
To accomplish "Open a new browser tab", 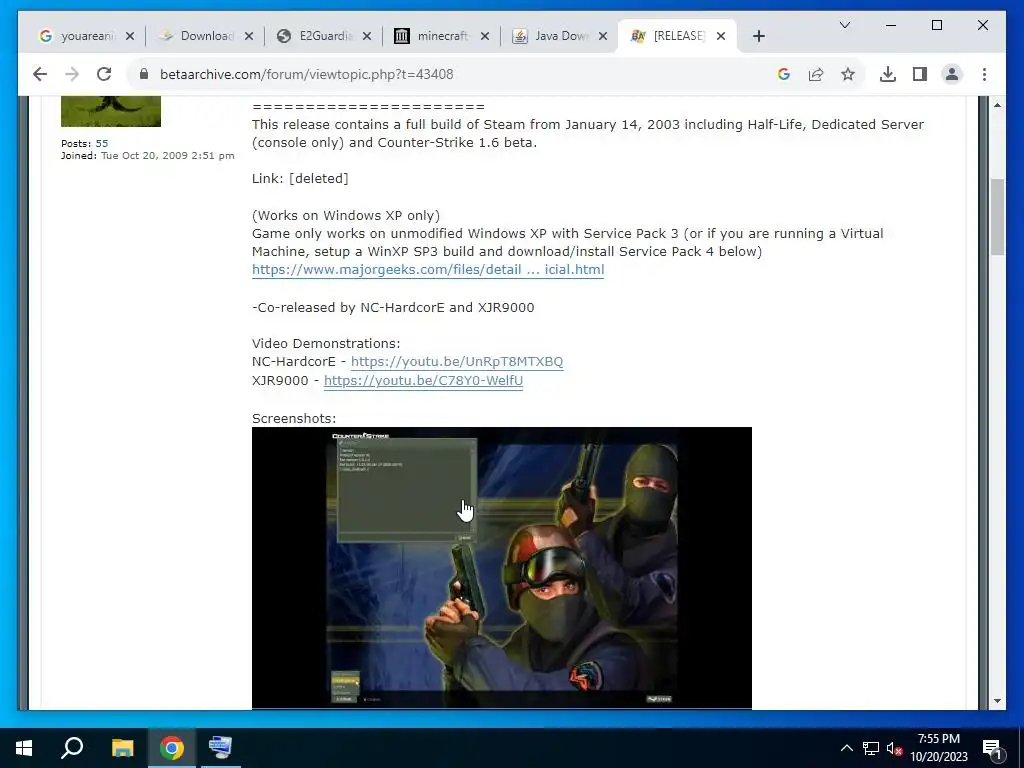I will pos(758,36).
